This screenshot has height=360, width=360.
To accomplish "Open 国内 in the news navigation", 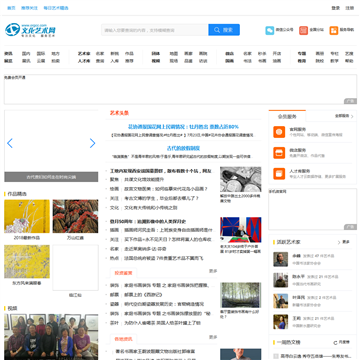I will pos(26,53).
